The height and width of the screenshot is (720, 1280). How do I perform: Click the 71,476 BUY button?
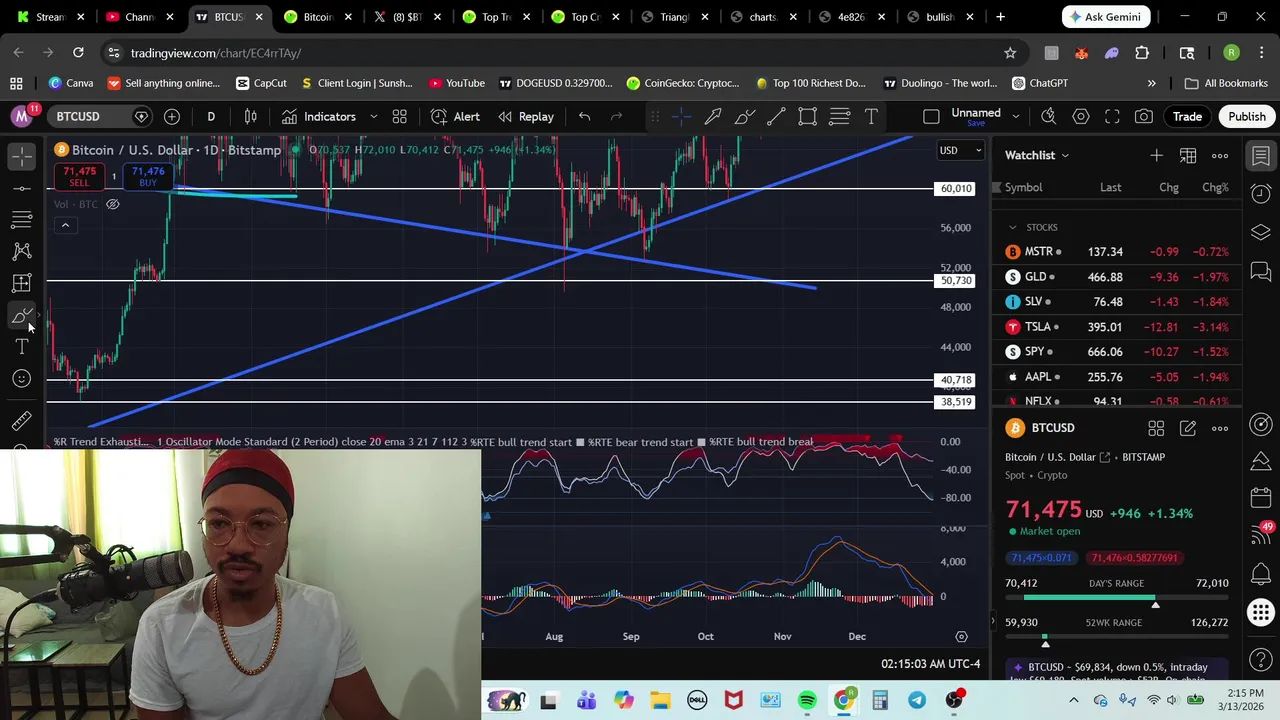tap(148, 177)
